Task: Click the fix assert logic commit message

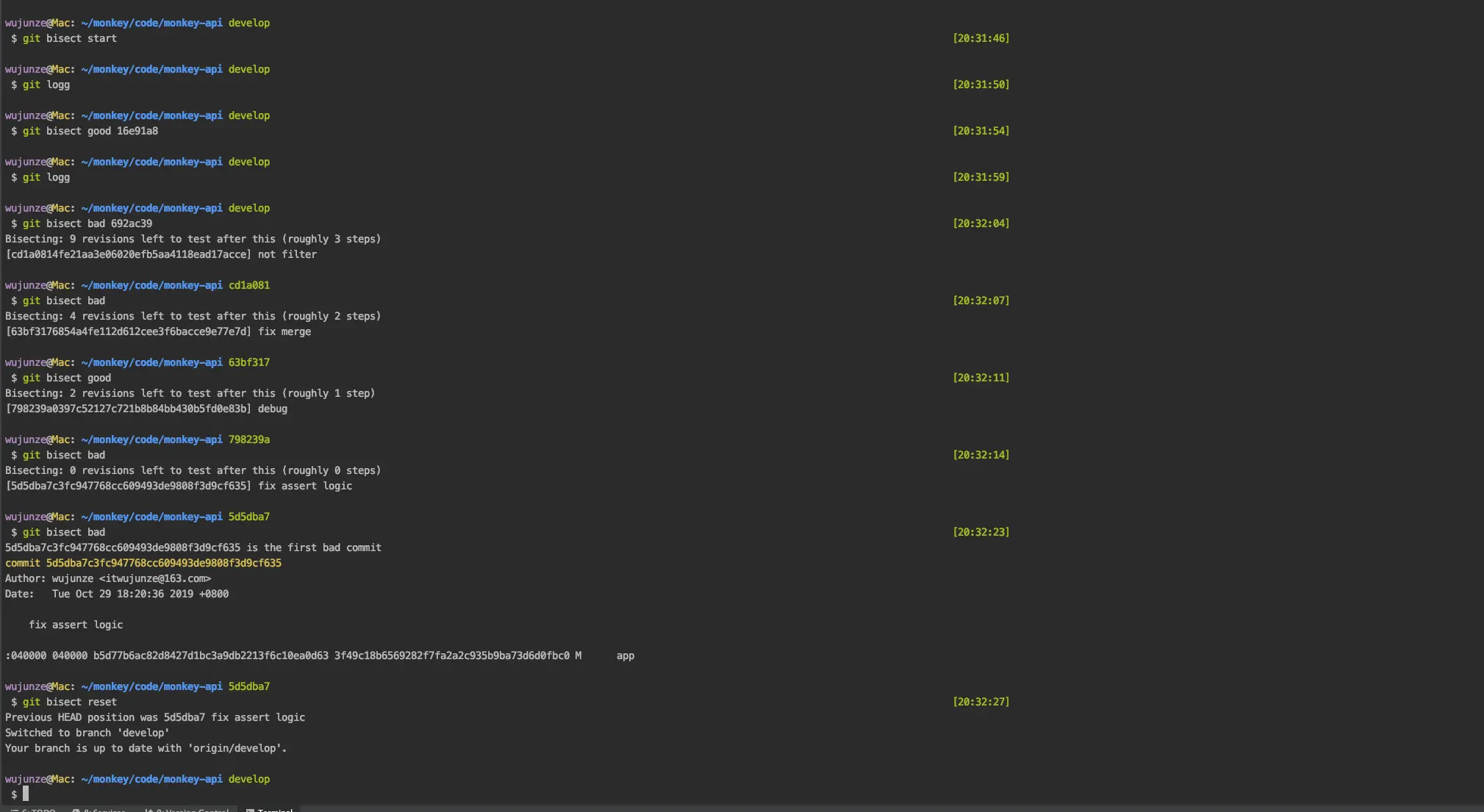Action: pos(76,625)
